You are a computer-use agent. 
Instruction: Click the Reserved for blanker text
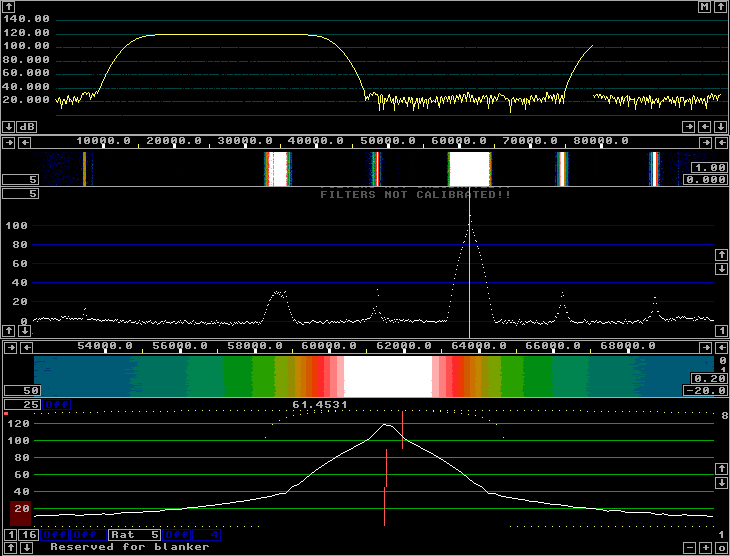tap(129, 547)
